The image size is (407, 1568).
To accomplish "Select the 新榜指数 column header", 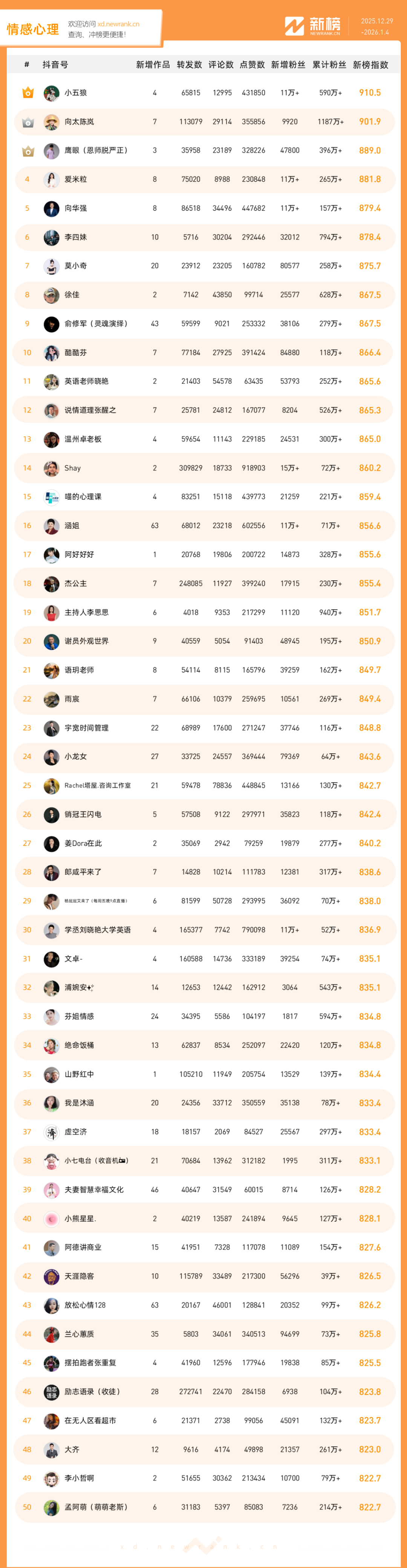I will [x=370, y=65].
